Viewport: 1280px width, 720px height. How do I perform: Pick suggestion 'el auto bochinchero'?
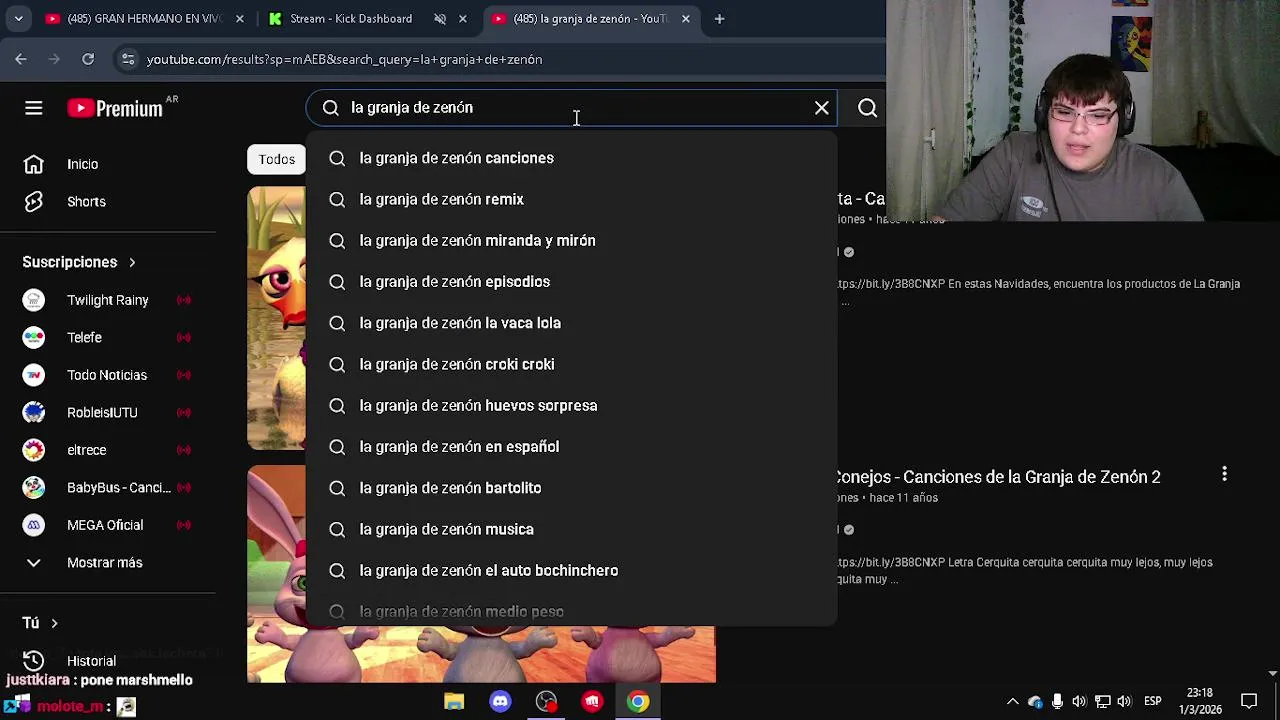tap(571, 571)
